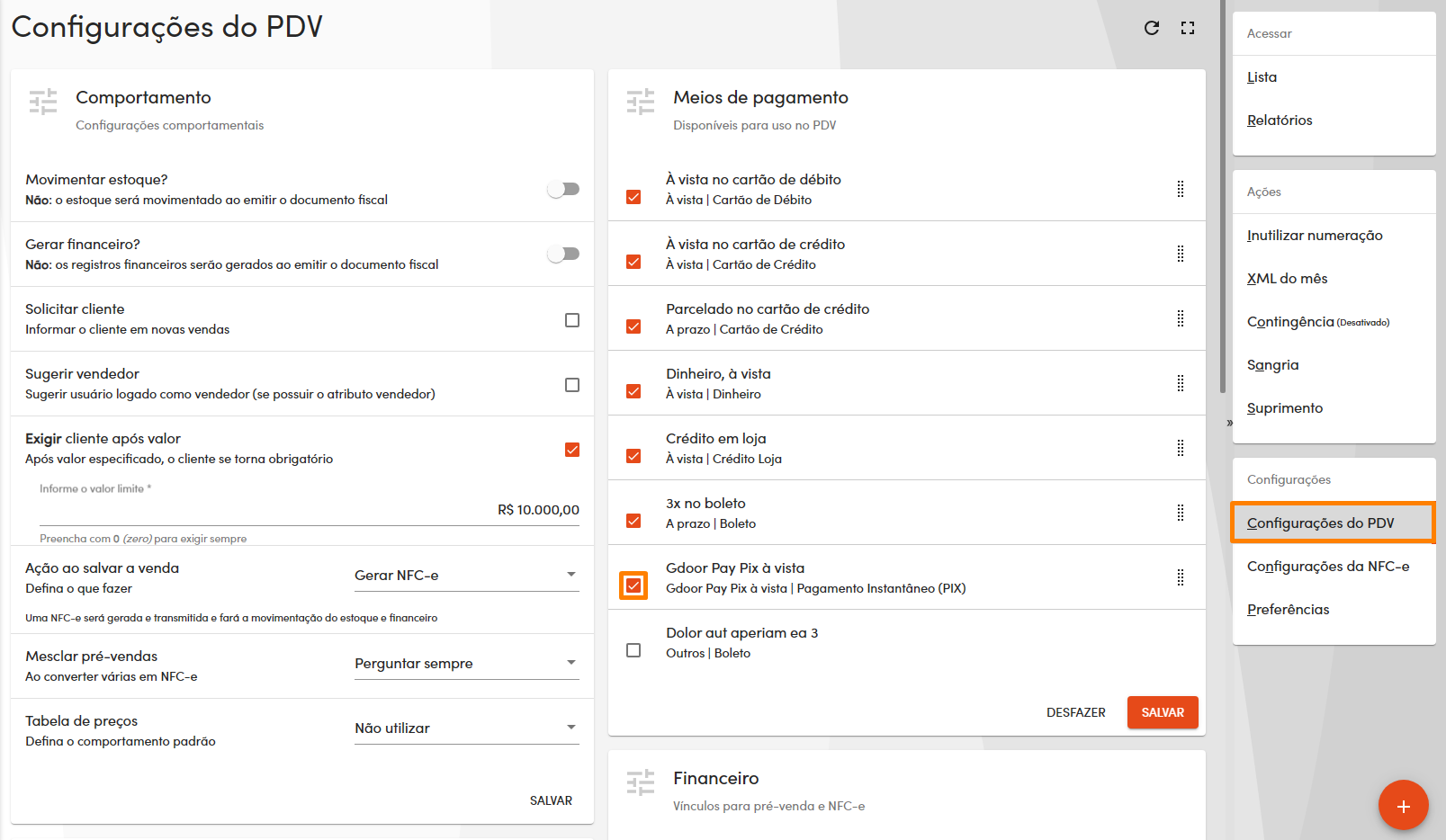Click the refresh icon in page header
Viewport: 1446px width, 840px height.
coord(1152,28)
